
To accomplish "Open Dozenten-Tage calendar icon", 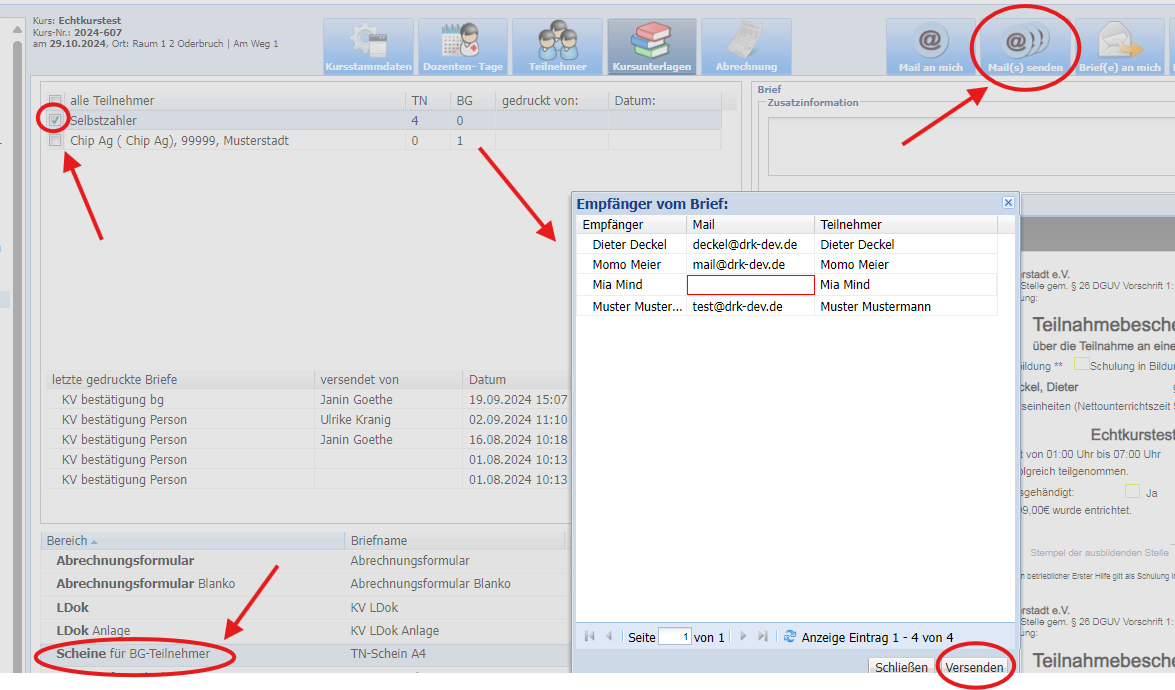I will (462, 46).
